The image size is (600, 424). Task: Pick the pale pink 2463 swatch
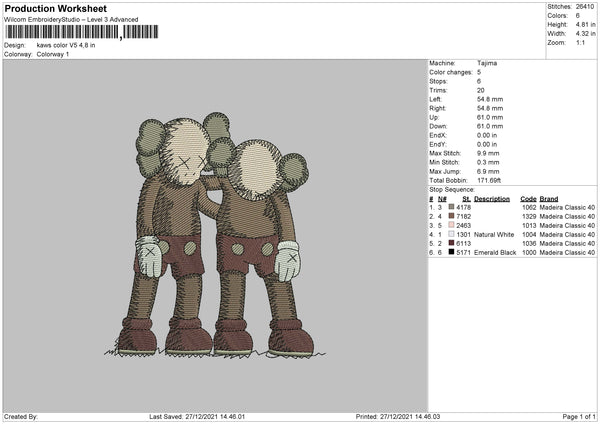[x=451, y=225]
